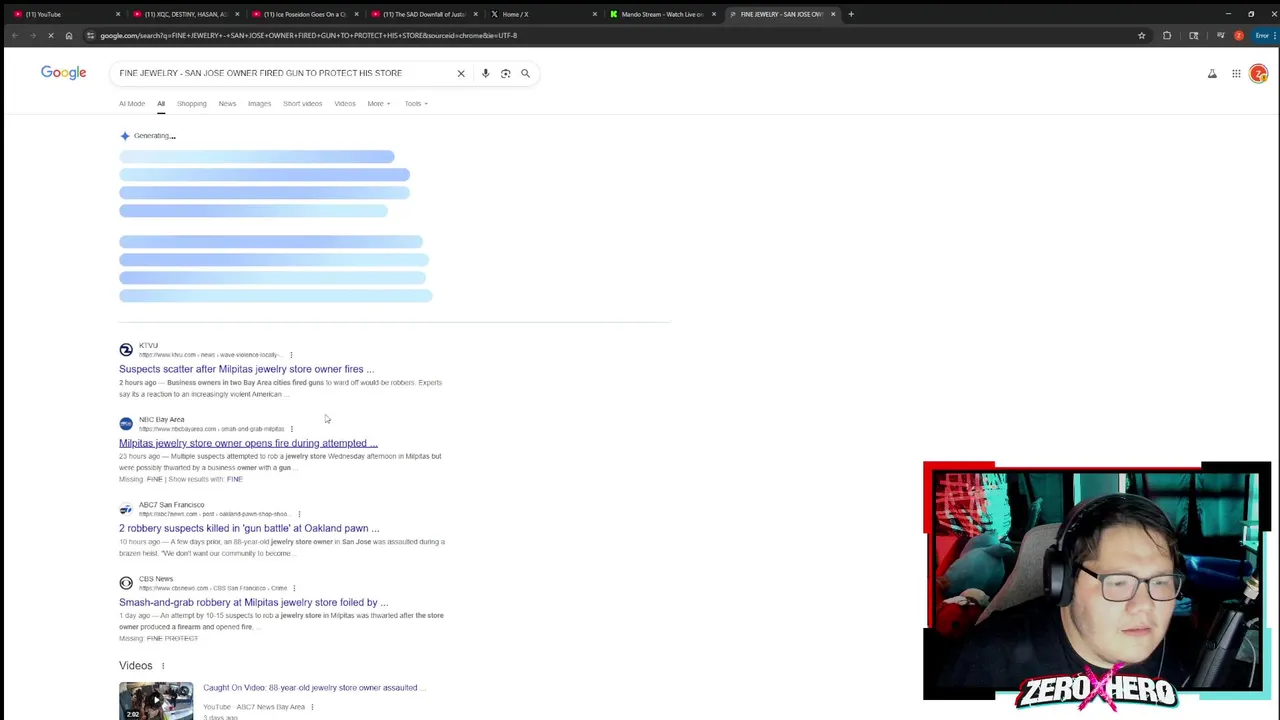Bookmark this page with the star icon
This screenshot has height=720, width=1280.
(1141, 35)
